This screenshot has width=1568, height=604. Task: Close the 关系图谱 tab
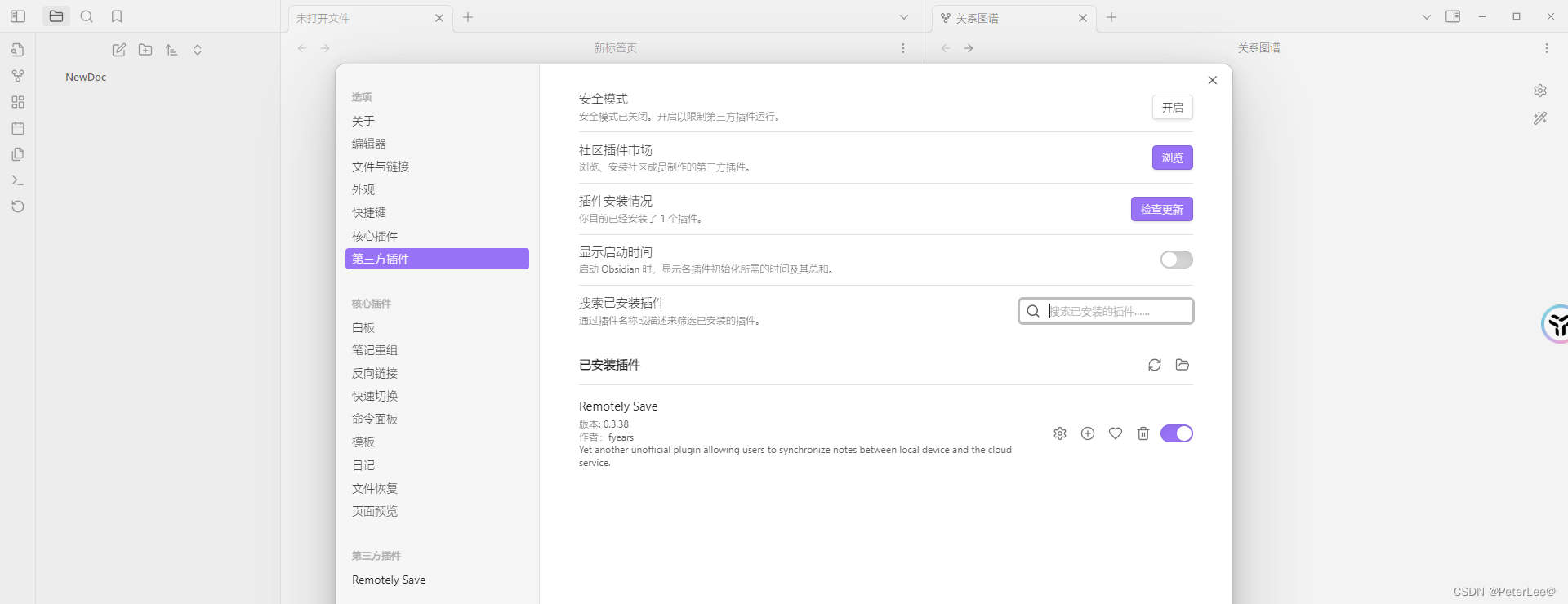[x=1083, y=18]
